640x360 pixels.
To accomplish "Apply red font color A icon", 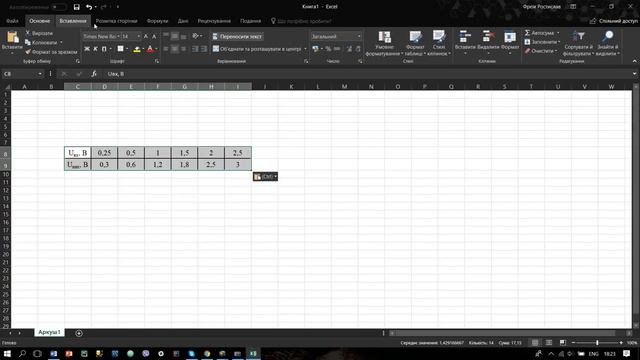I will click(x=150, y=49).
